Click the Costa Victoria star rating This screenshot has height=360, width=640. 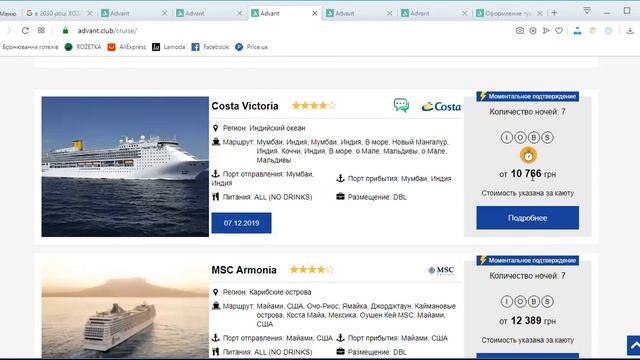pyautogui.click(x=313, y=106)
